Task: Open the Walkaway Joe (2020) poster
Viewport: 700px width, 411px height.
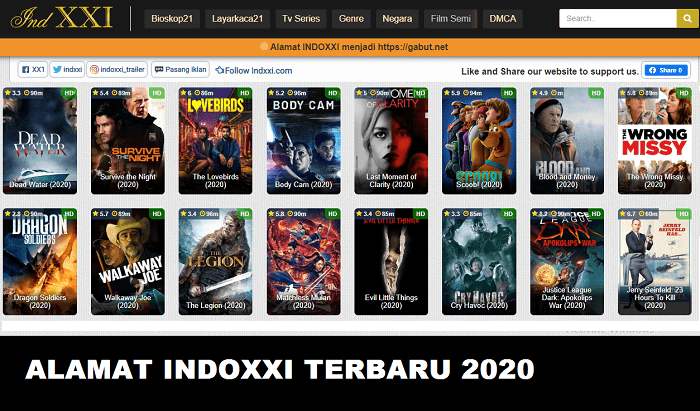Action: 128,262
